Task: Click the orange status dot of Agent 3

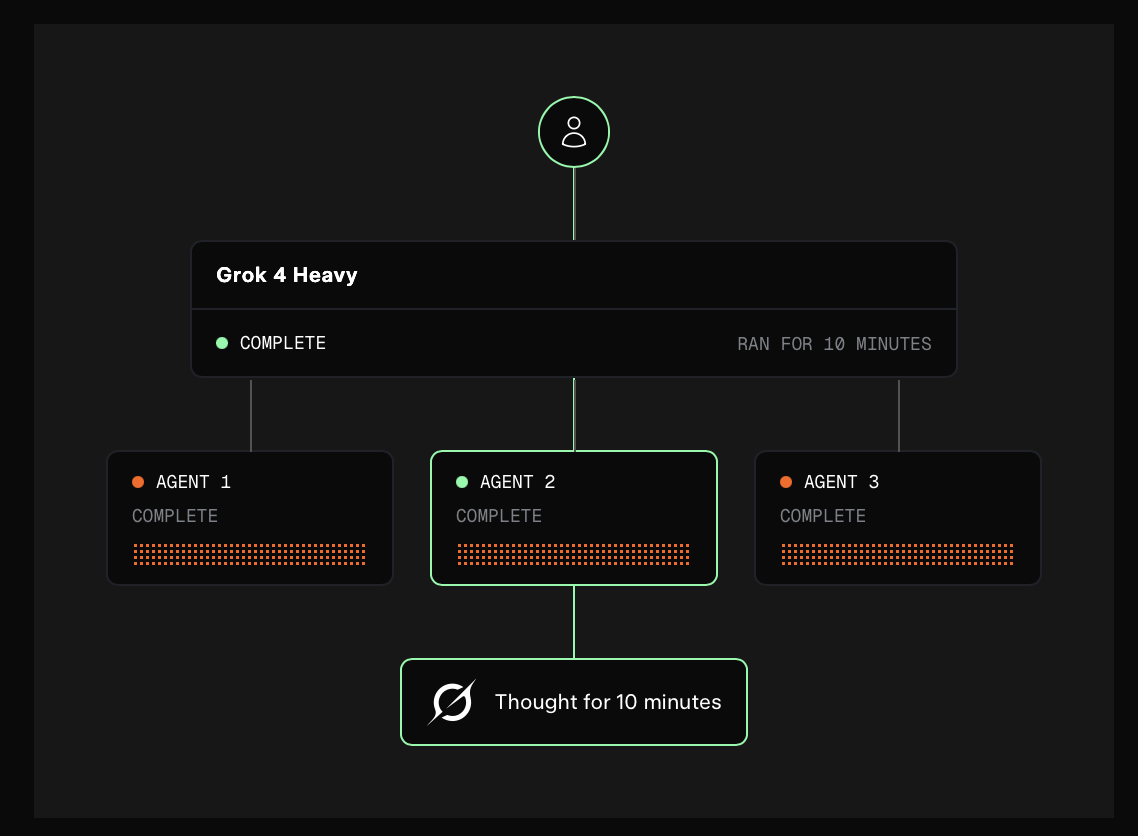Action: (x=786, y=482)
